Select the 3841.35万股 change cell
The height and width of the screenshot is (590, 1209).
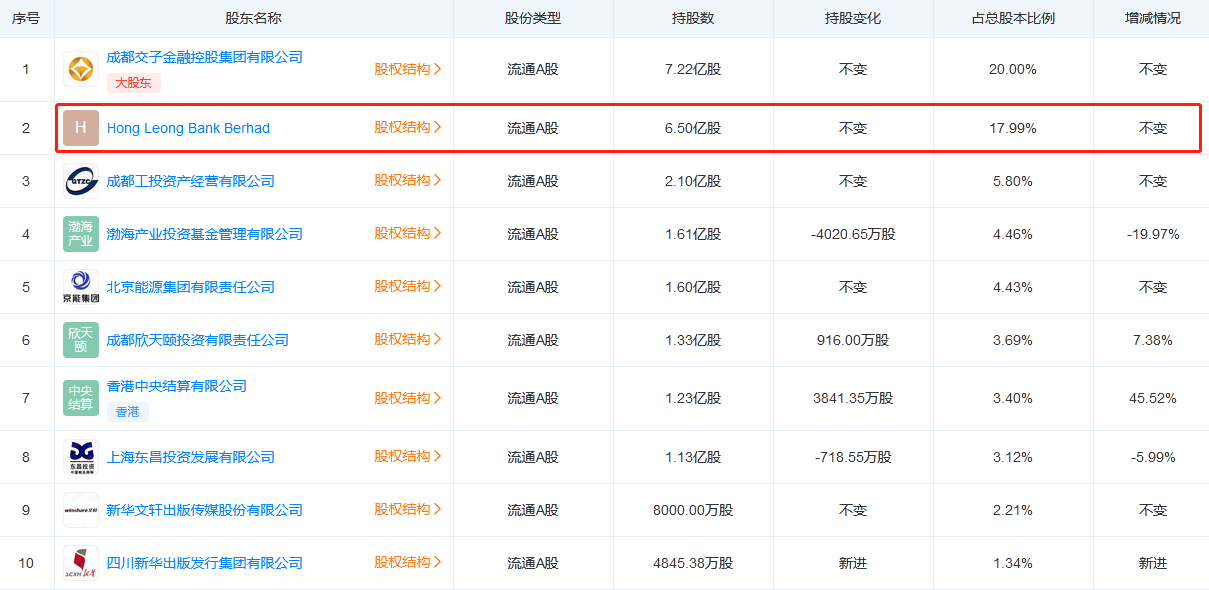[x=853, y=398]
